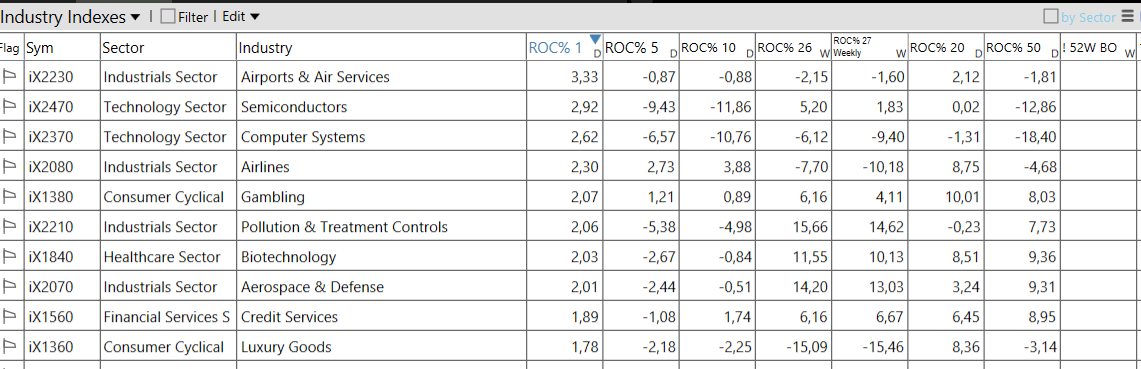
Task: Flag the iX1840 Biotechnology row
Action: [x=11, y=257]
